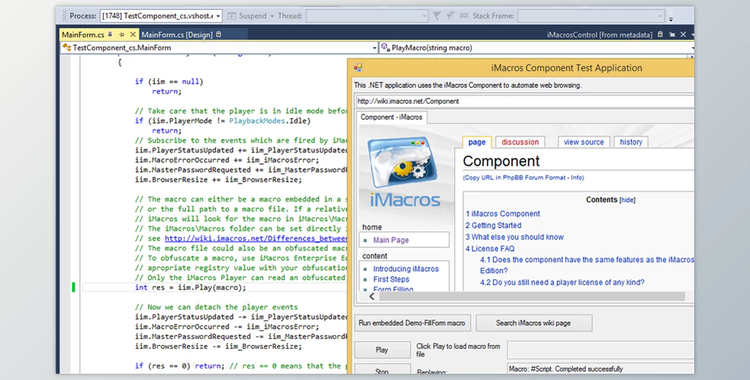750x380 pixels.
Task: Open the Stack Frame combo box
Action: [x=591, y=16]
